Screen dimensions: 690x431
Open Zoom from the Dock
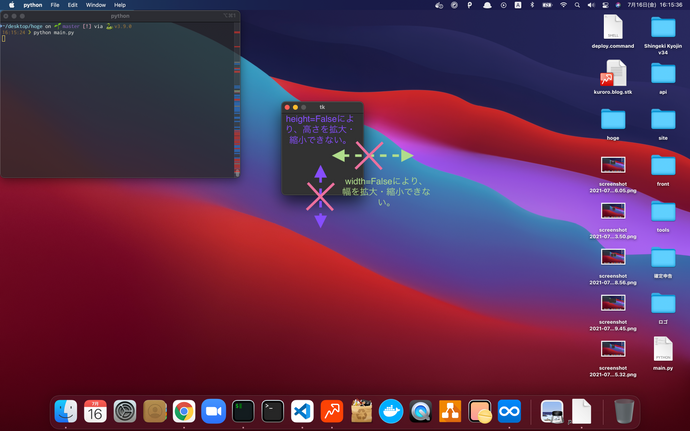click(213, 411)
